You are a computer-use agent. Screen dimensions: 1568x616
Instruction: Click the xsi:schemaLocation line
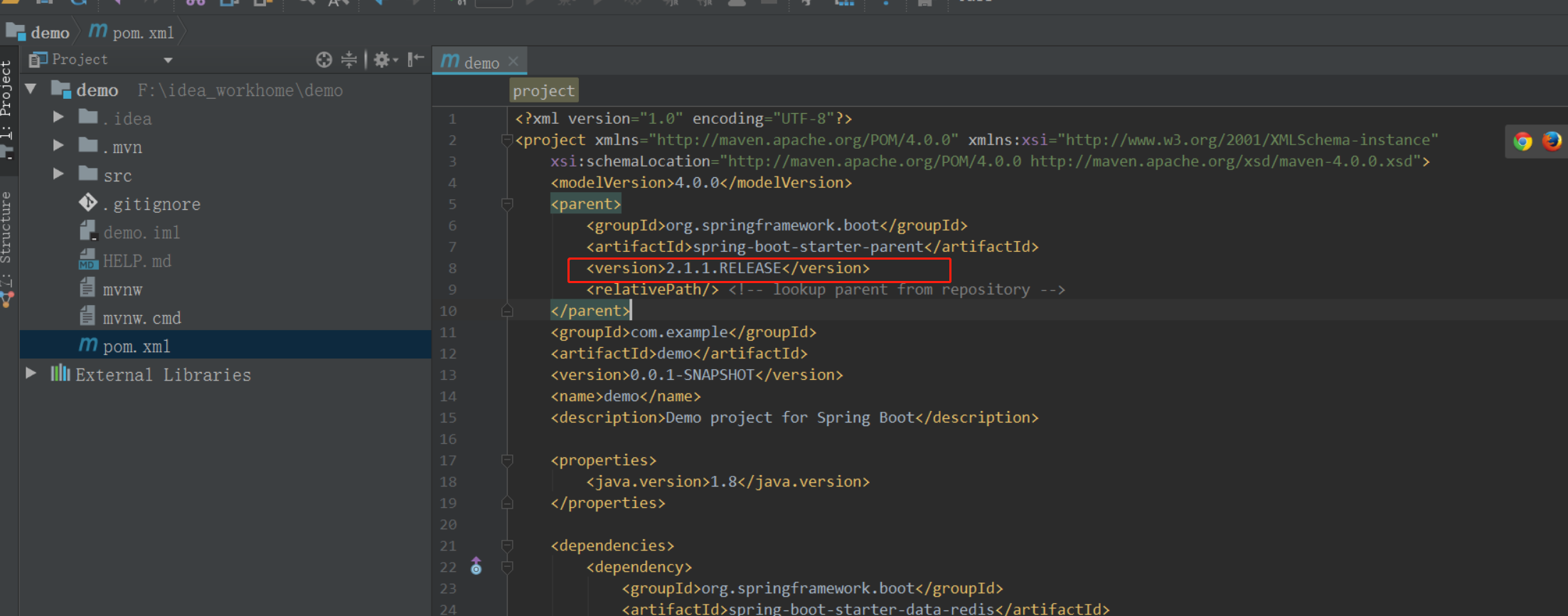[x=990, y=161]
